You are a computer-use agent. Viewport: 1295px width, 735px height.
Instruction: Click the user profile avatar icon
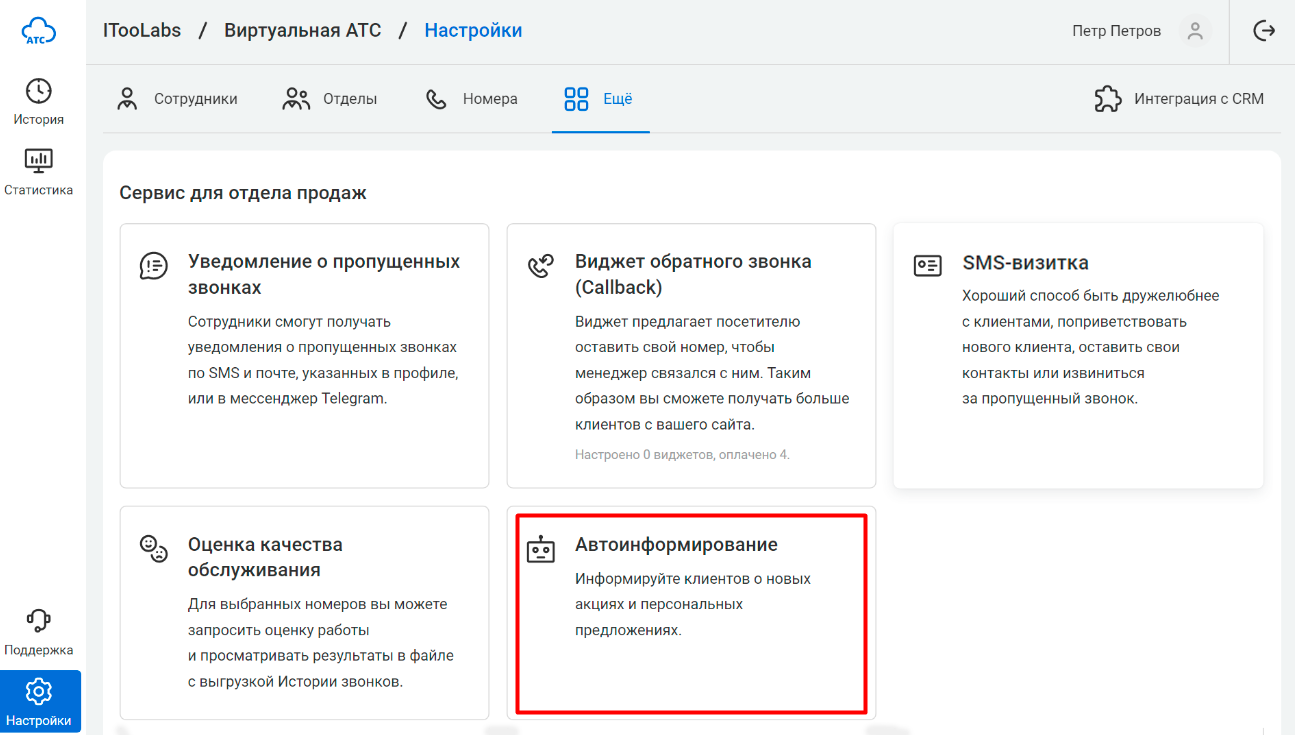pos(1194,31)
